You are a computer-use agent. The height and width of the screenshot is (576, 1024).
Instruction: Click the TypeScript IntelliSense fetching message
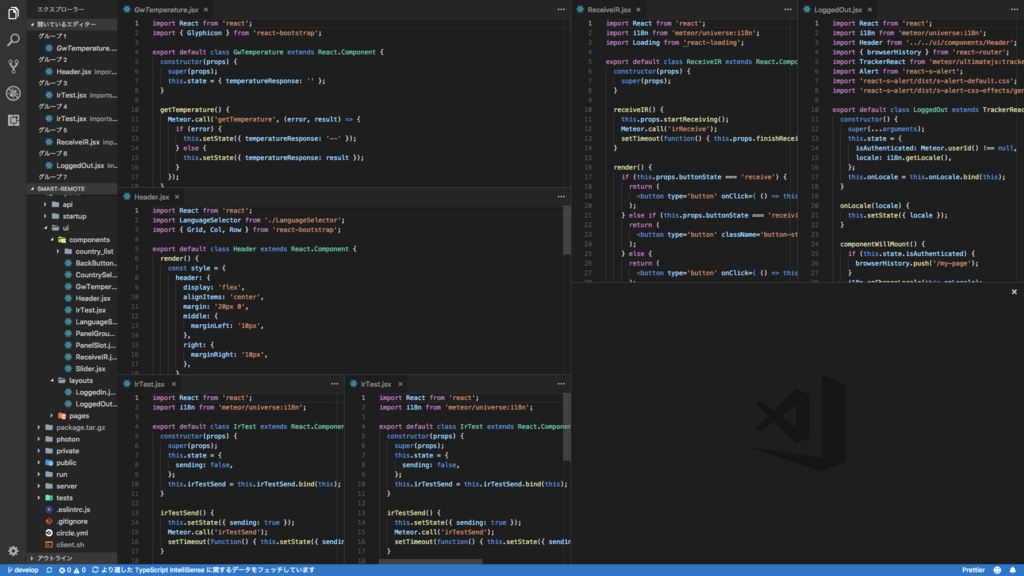click(x=203, y=570)
